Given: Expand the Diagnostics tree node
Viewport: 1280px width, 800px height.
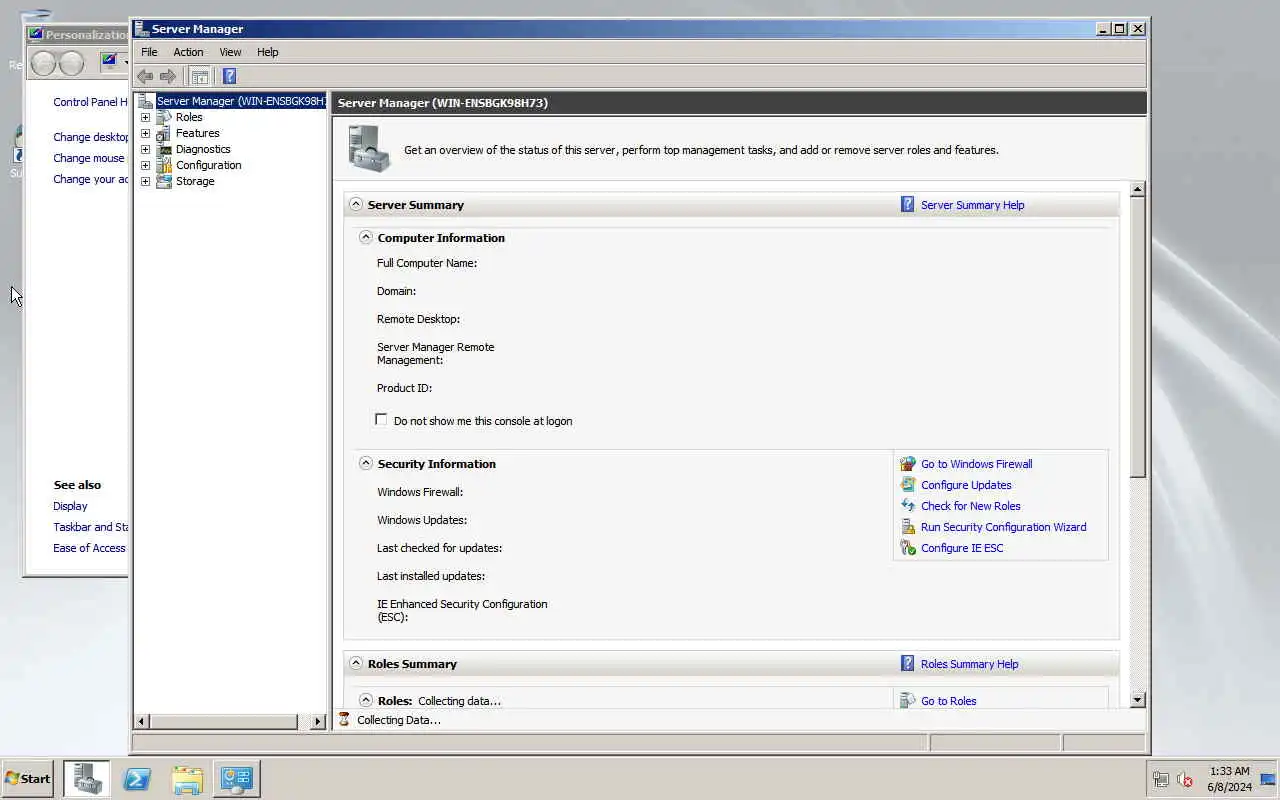Looking at the screenshot, I should [x=145, y=149].
